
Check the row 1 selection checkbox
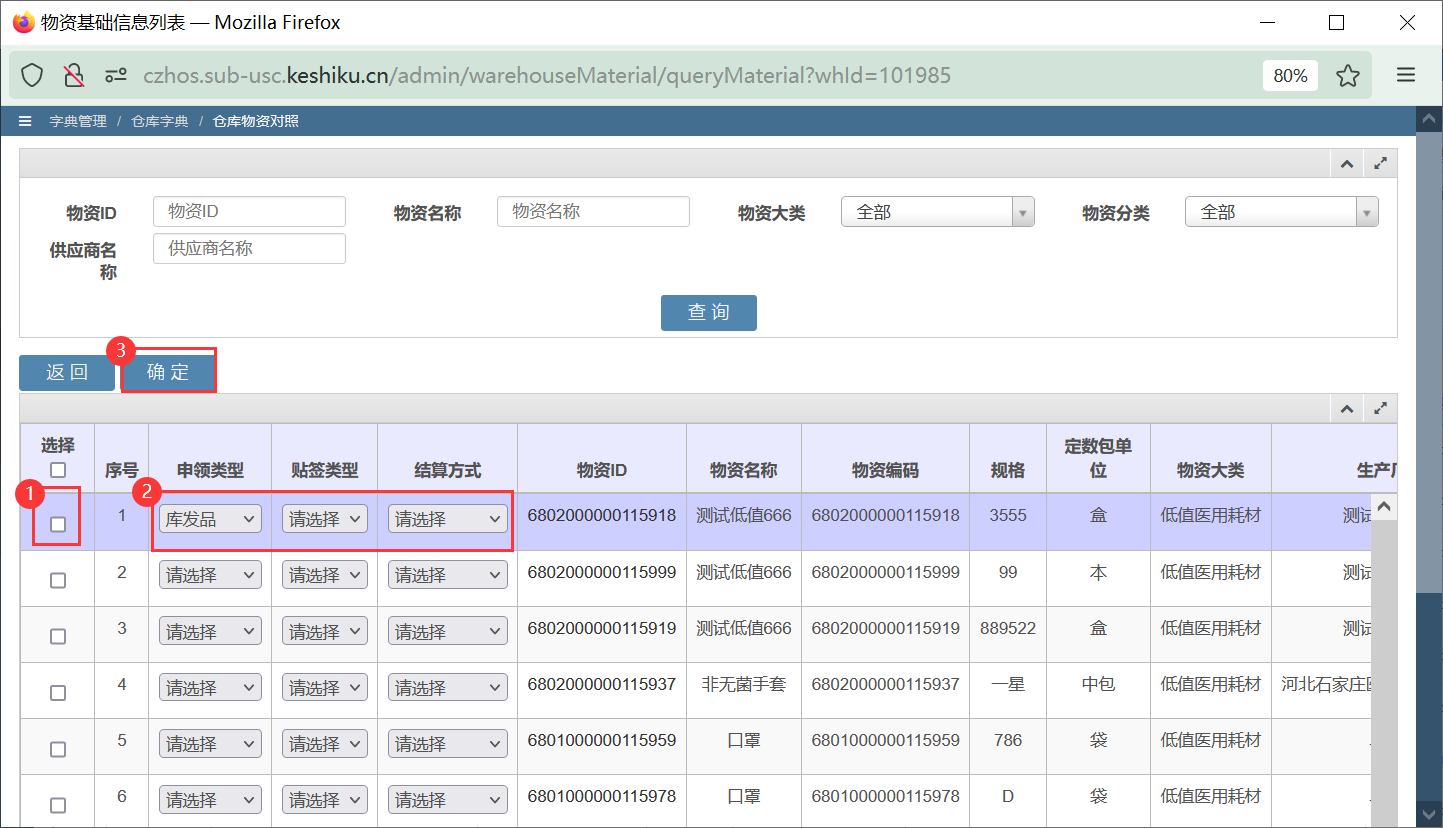58,524
